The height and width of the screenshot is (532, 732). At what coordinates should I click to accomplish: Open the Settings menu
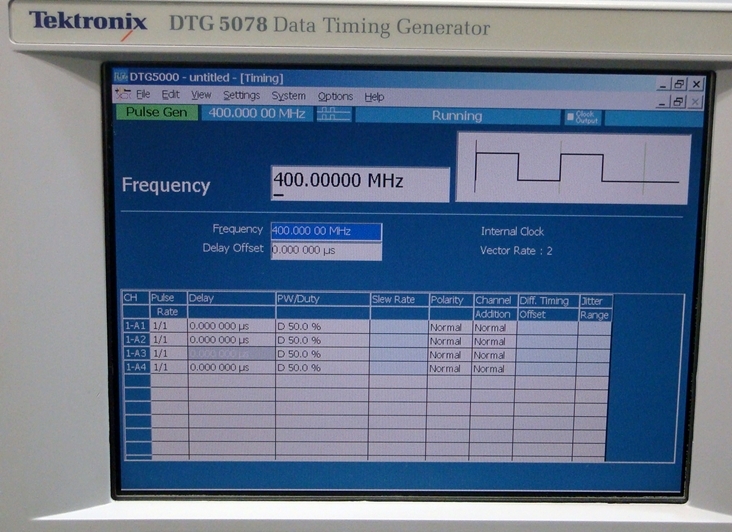coord(241,96)
